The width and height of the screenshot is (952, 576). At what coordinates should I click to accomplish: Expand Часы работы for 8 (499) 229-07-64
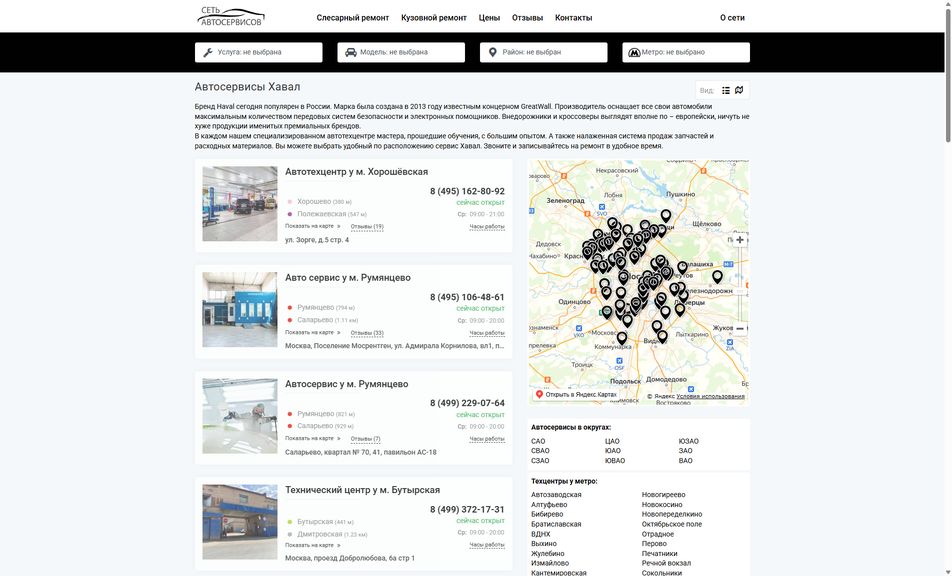click(487, 438)
